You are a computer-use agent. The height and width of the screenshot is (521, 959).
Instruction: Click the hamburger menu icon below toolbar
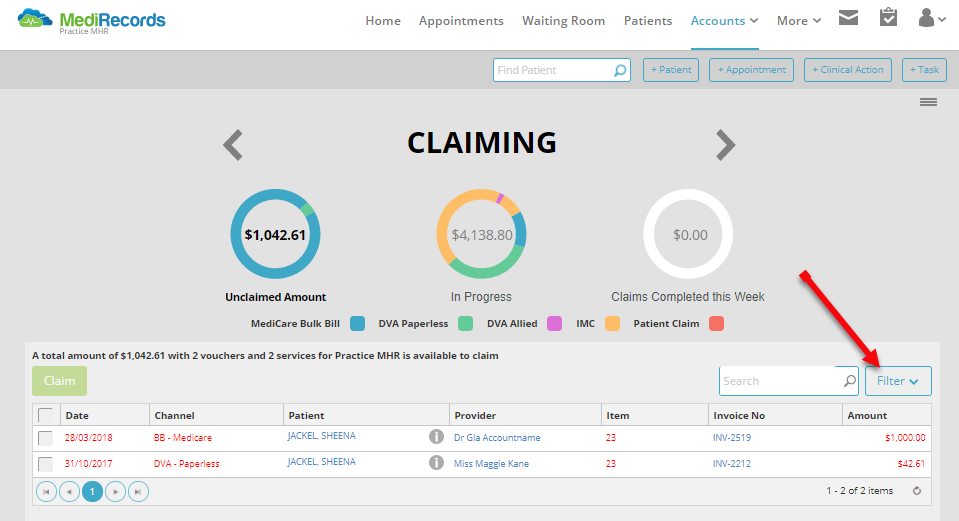[x=928, y=102]
